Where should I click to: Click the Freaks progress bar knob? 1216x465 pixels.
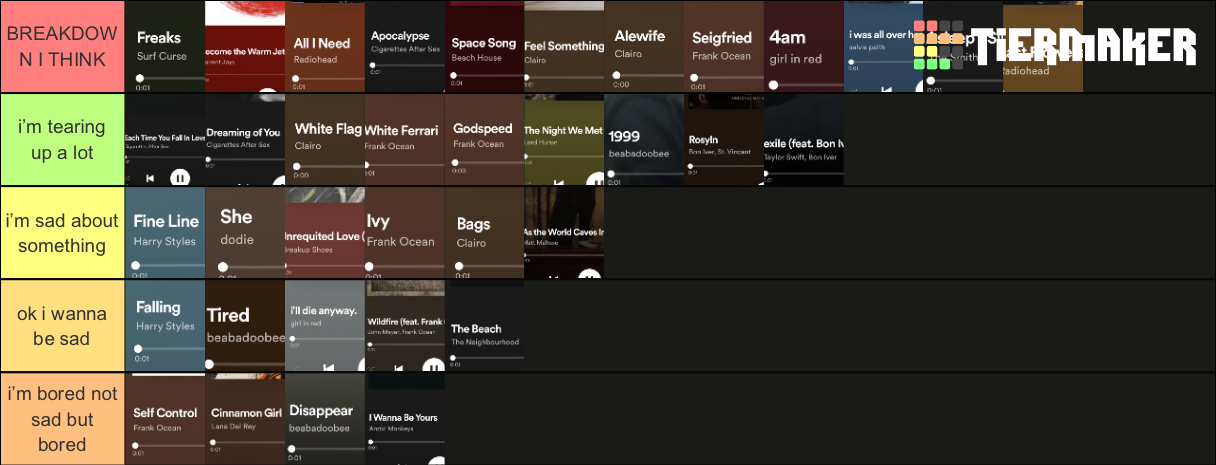[x=140, y=78]
